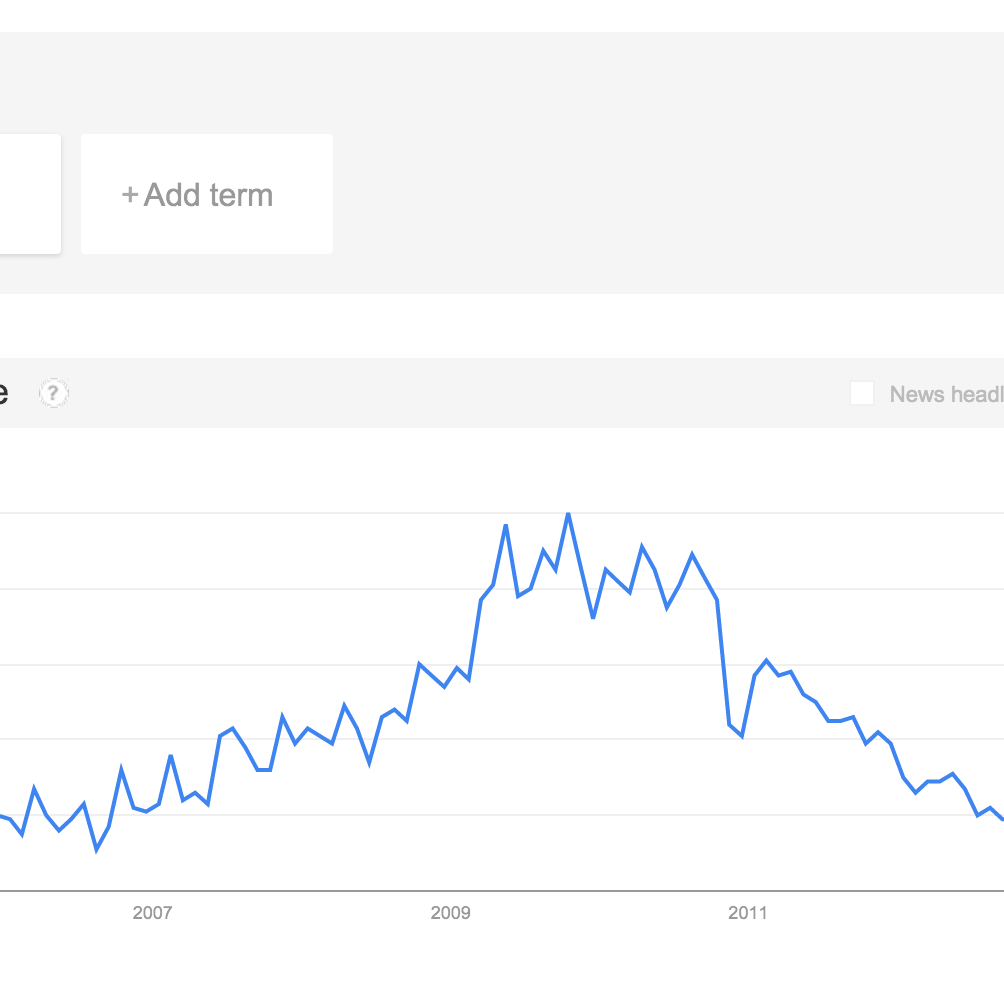The image size is (1004, 1004).
Task: Click the second-highest peak just after 2009
Action: click(506, 526)
